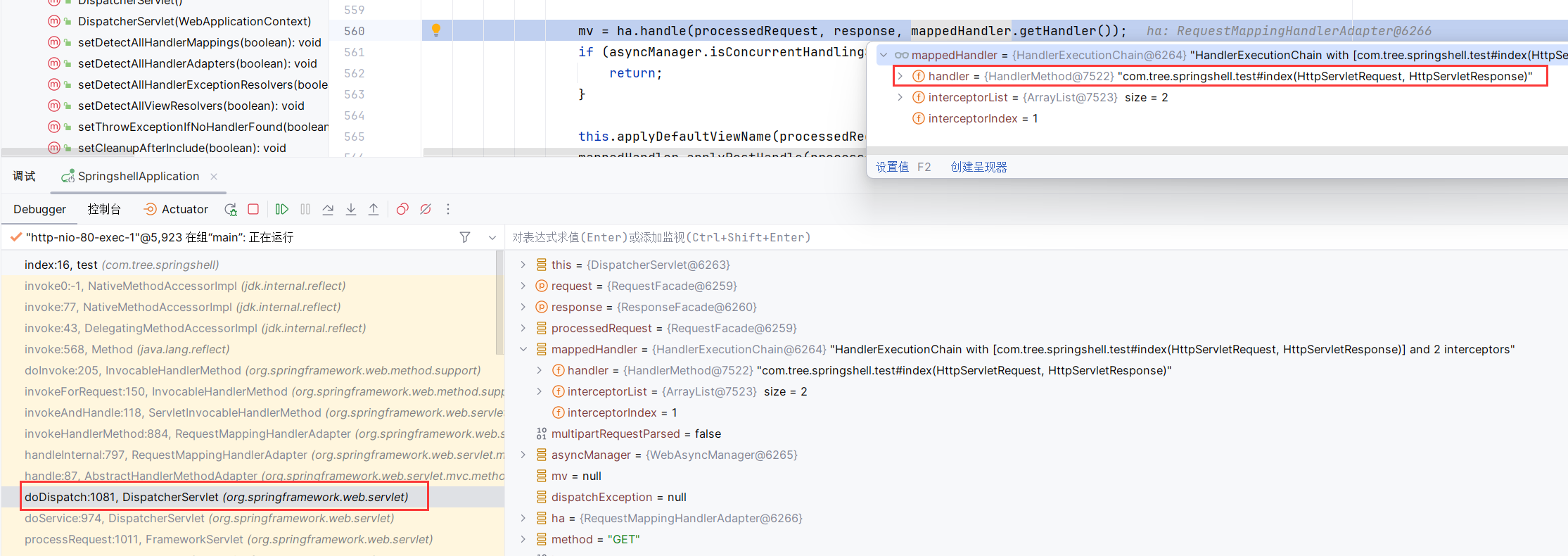This screenshot has width=1568, height=556.
Task: Click the checkmark icon of the http-nio-80-exec-1 thread
Action: [x=15, y=237]
